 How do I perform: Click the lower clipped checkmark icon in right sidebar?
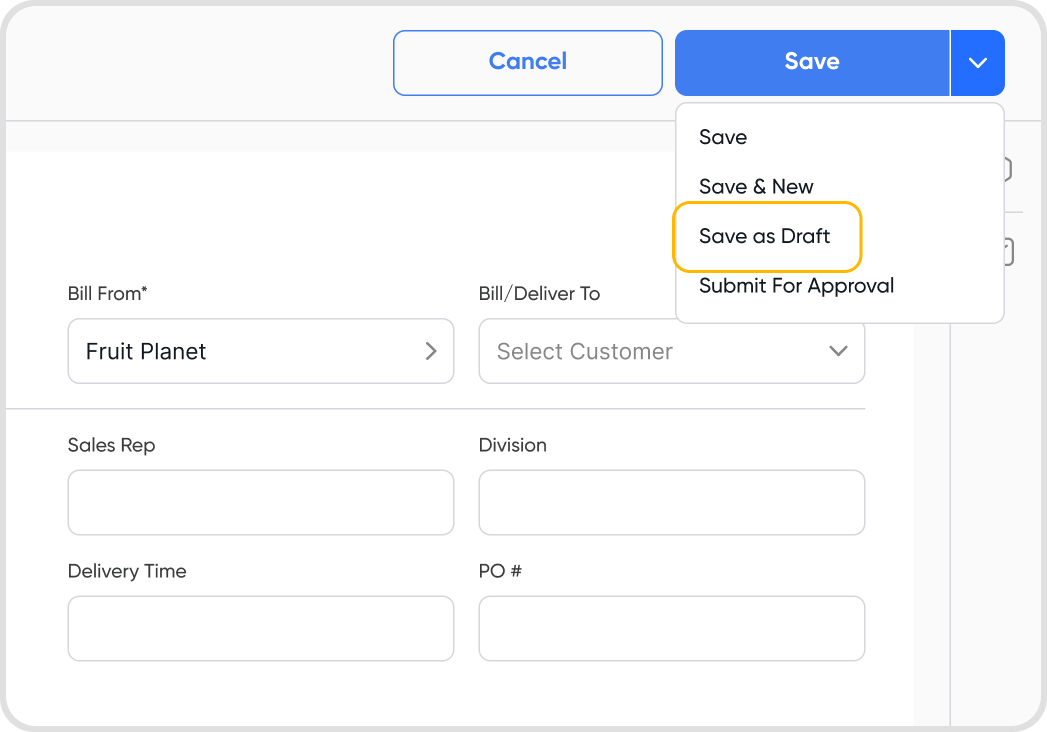1008,252
